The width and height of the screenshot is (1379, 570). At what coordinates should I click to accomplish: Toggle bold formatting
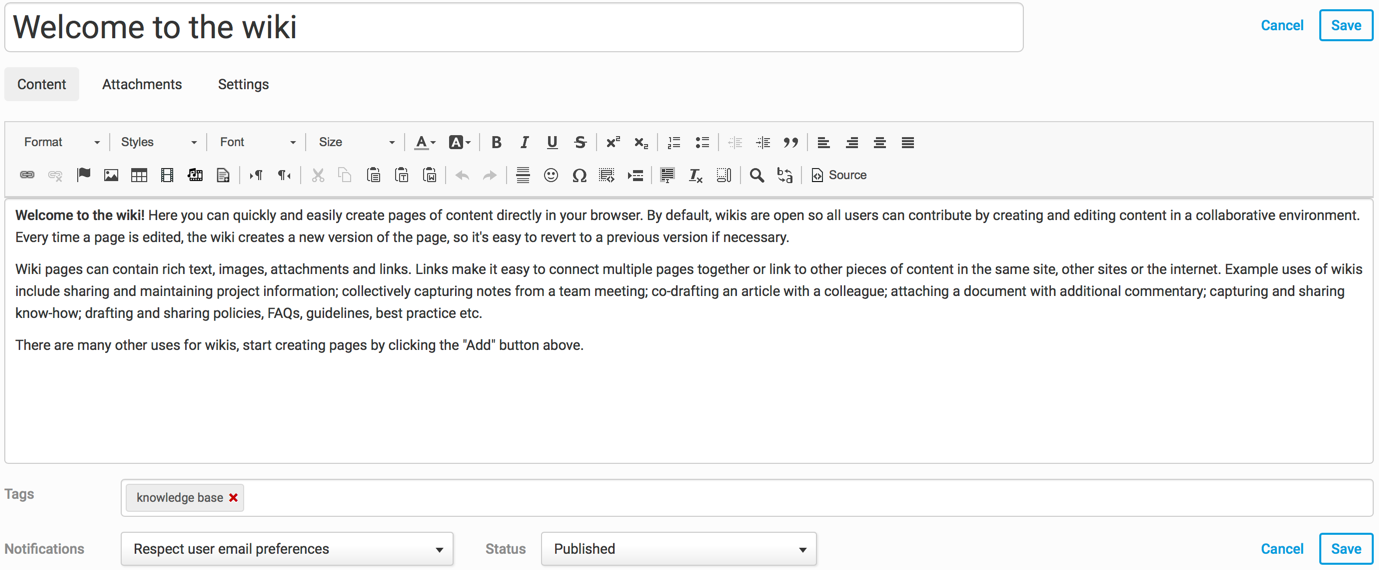pyautogui.click(x=496, y=142)
